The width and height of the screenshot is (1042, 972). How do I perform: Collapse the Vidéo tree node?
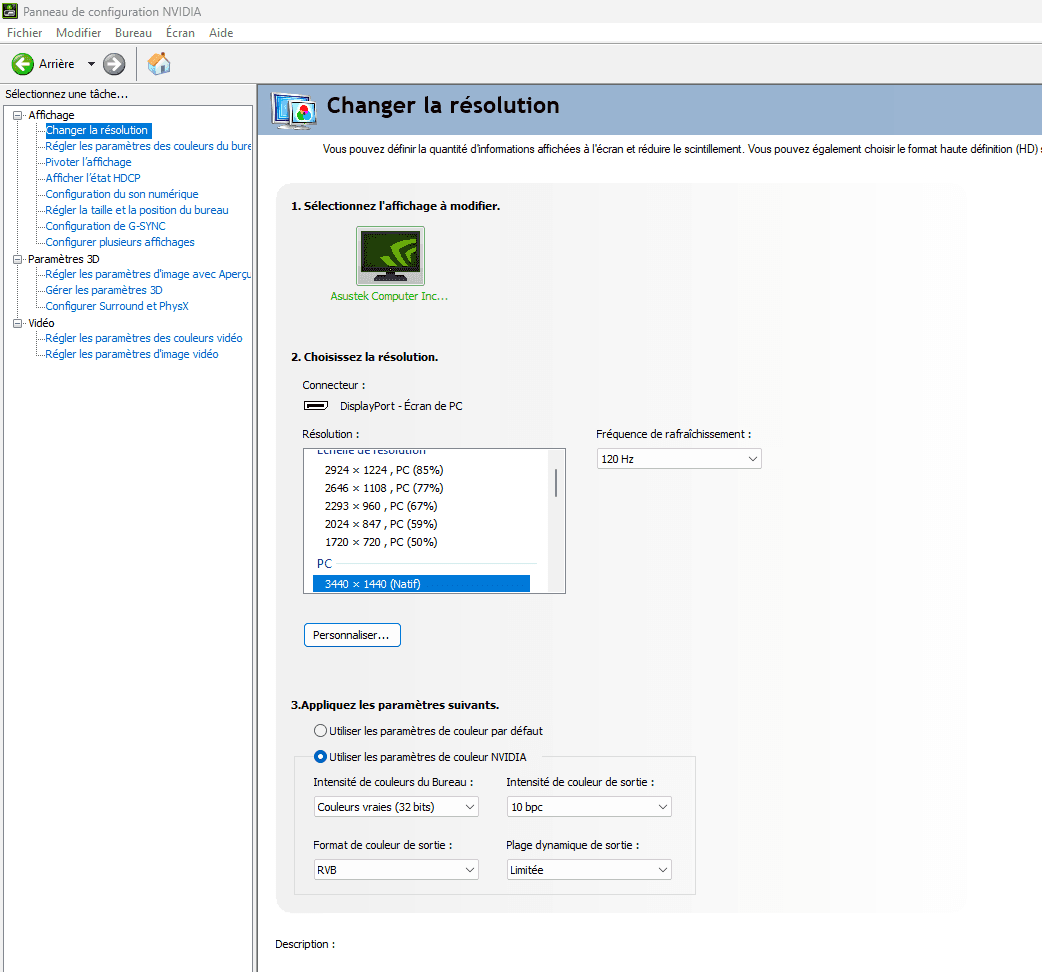tap(17, 323)
